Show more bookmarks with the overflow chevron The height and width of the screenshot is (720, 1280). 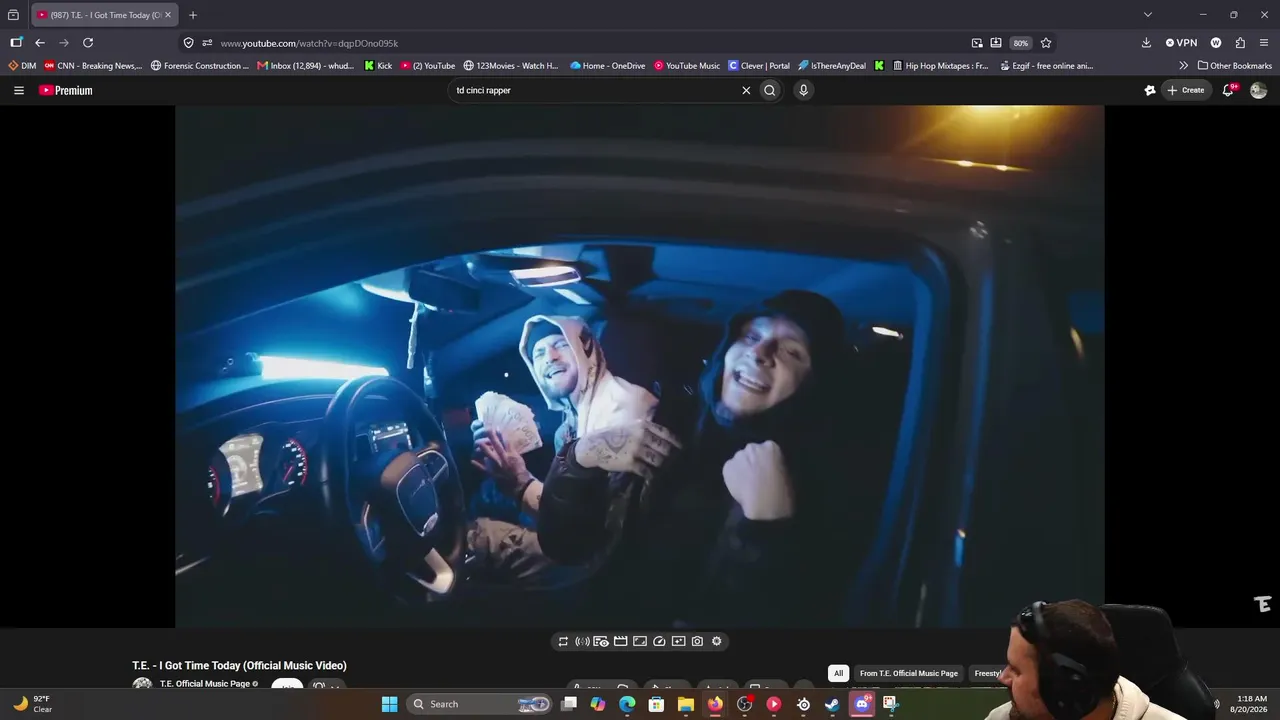tap(1184, 66)
